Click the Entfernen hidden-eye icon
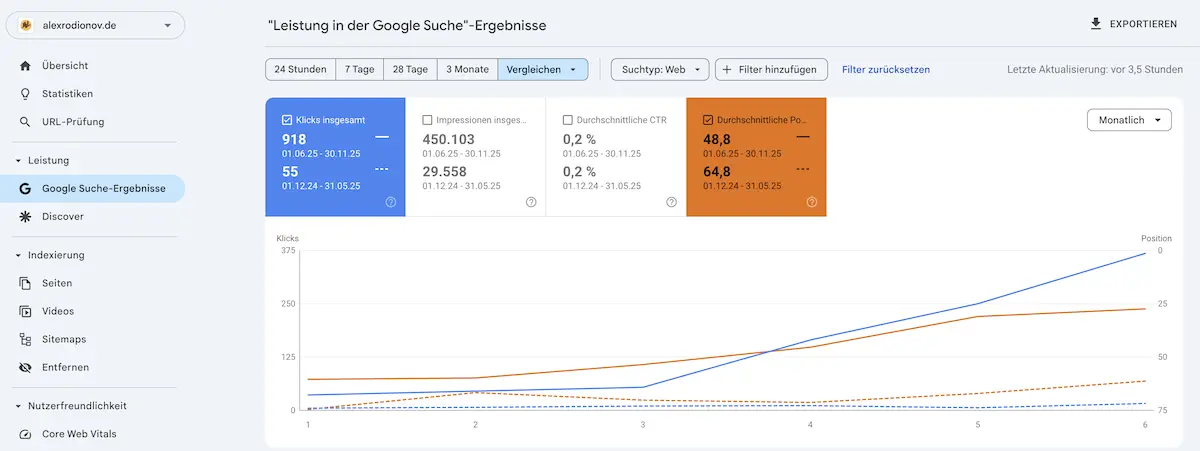This screenshot has width=1200, height=451. coord(25,367)
